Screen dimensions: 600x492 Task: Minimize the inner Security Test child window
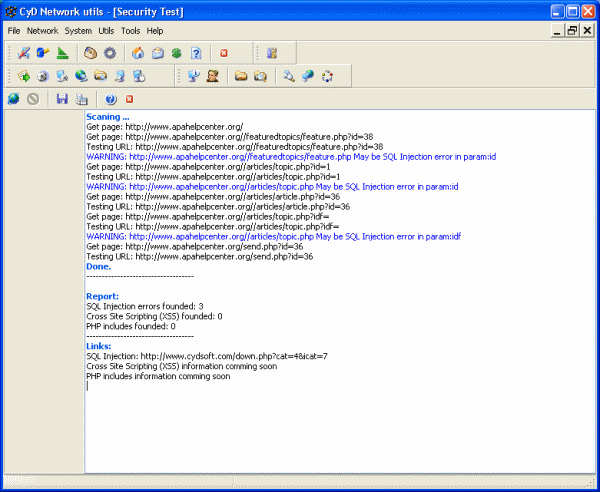click(557, 30)
